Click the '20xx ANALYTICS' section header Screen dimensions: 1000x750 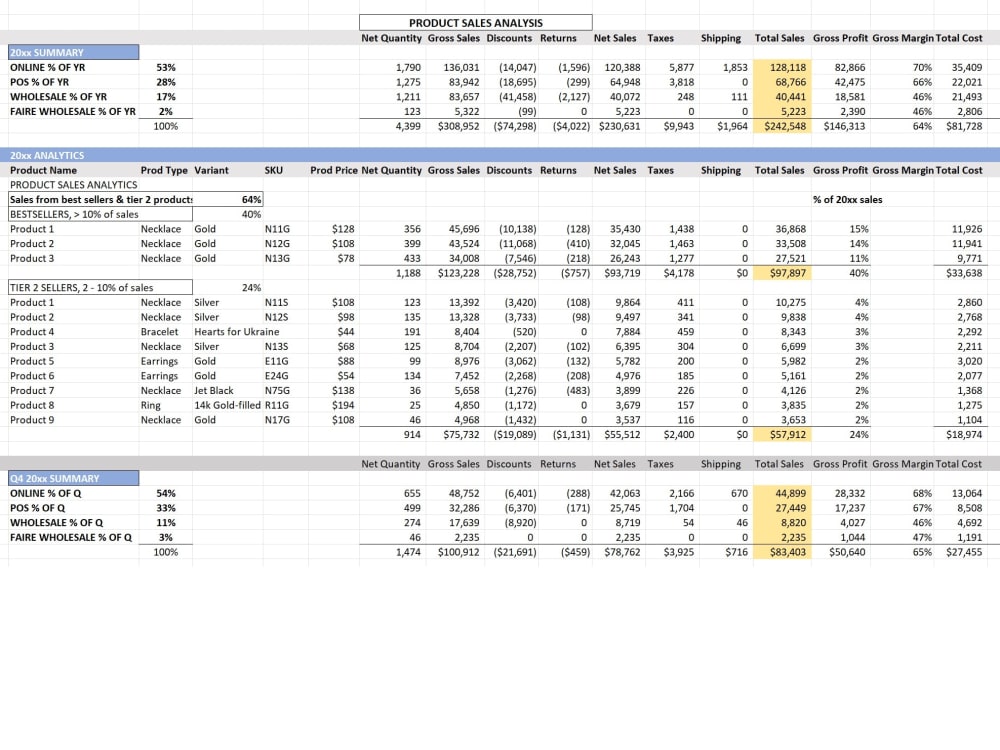tap(47, 155)
